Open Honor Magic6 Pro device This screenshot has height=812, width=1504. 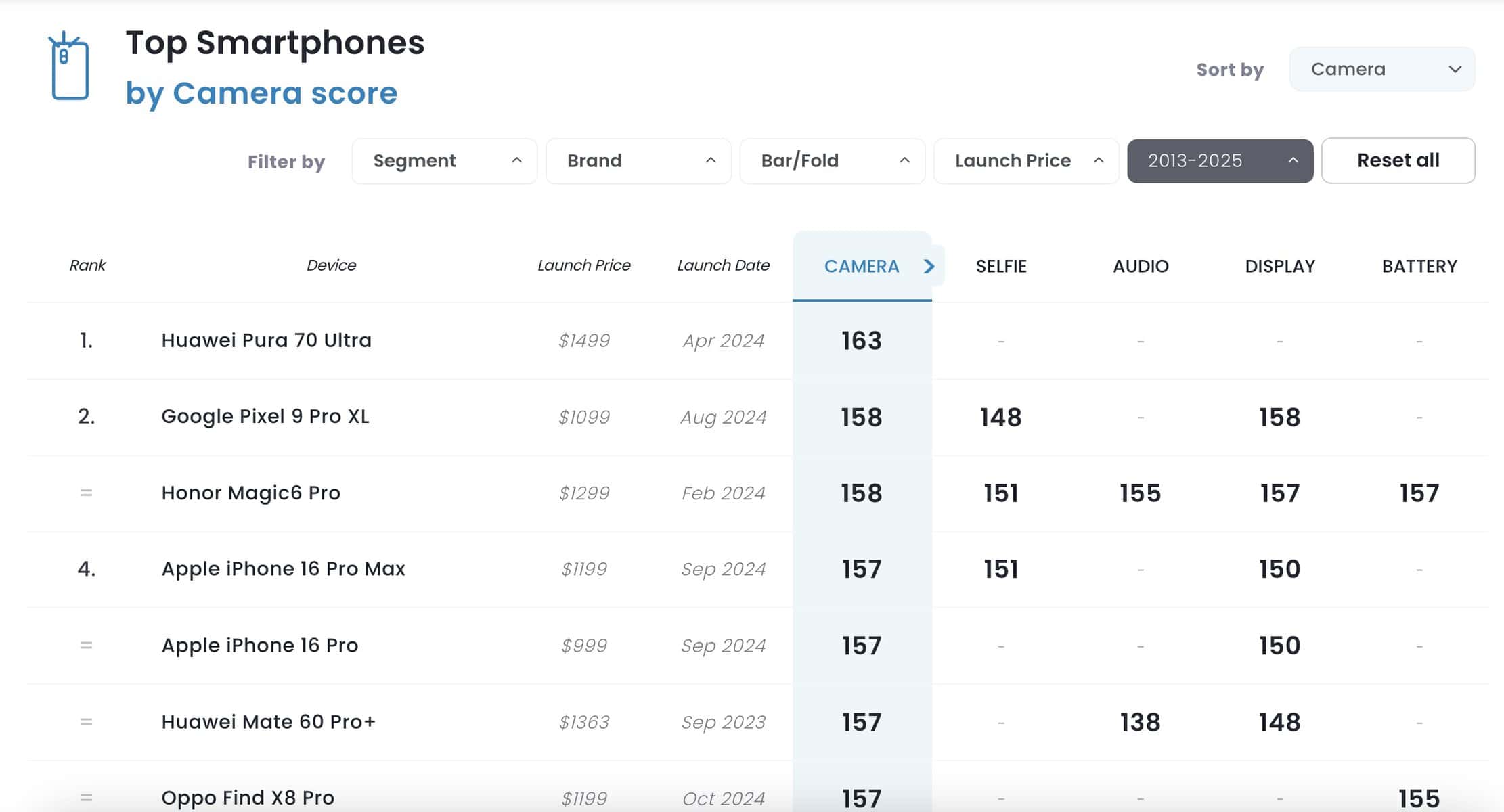coord(250,493)
